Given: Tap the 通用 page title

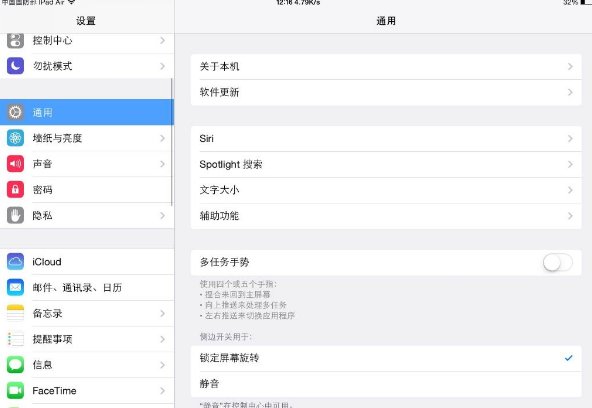Looking at the screenshot, I should click(x=386, y=21).
